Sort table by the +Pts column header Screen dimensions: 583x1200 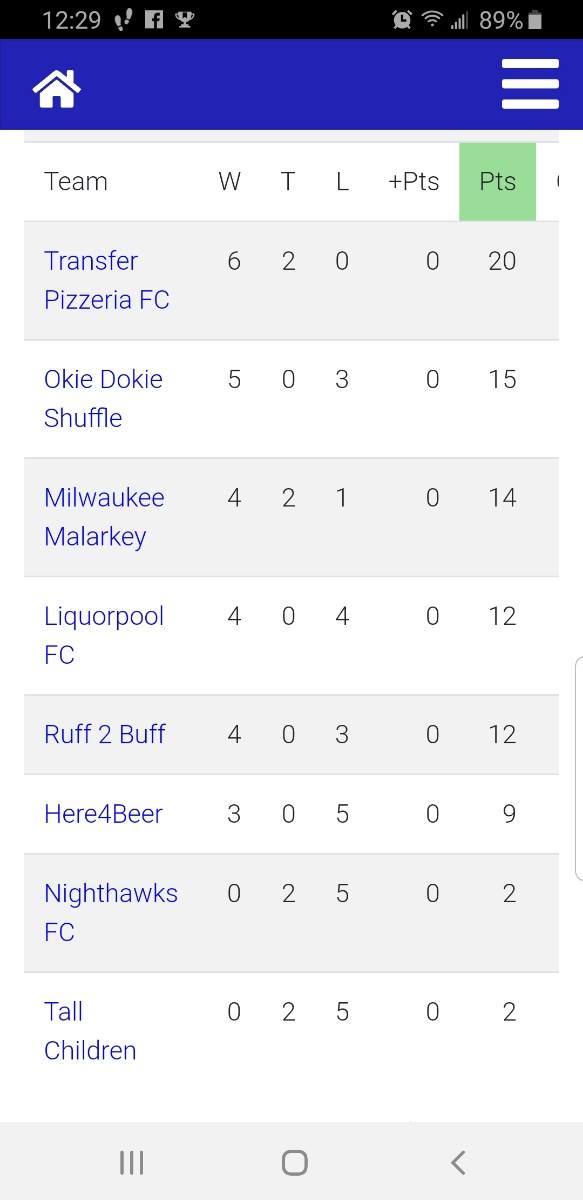point(414,182)
